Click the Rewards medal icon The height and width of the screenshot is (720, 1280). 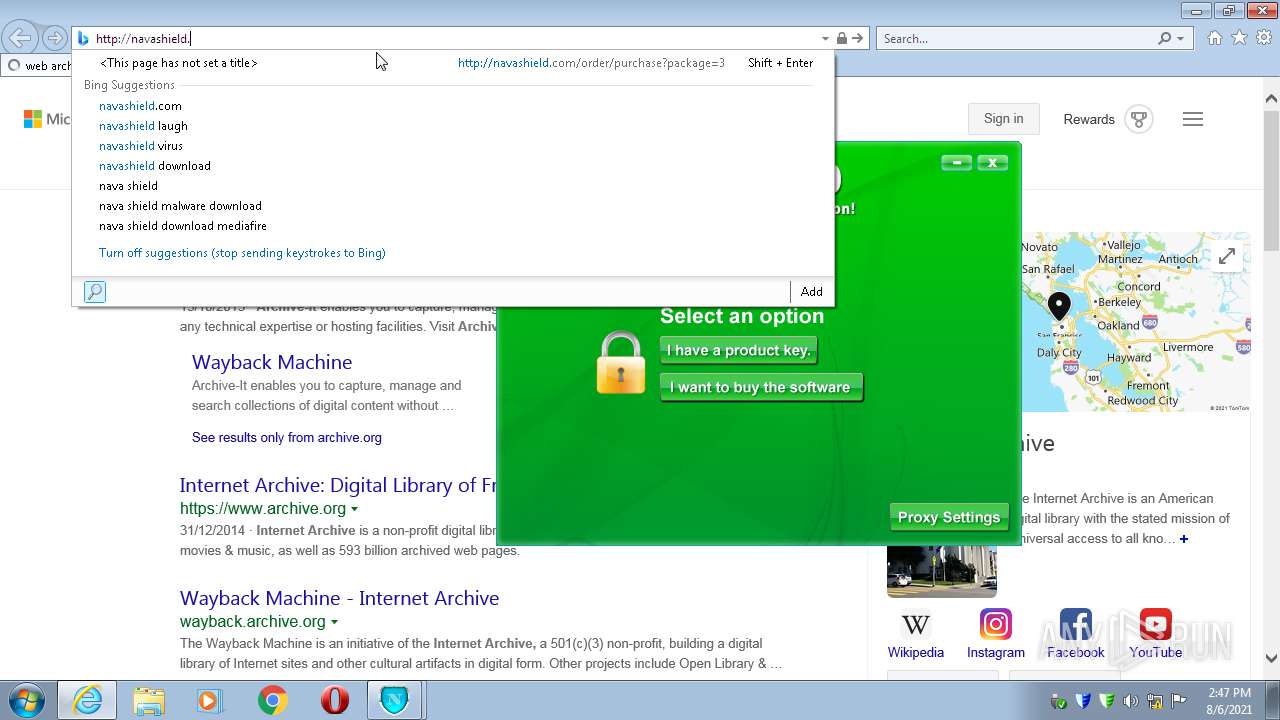(1138, 119)
